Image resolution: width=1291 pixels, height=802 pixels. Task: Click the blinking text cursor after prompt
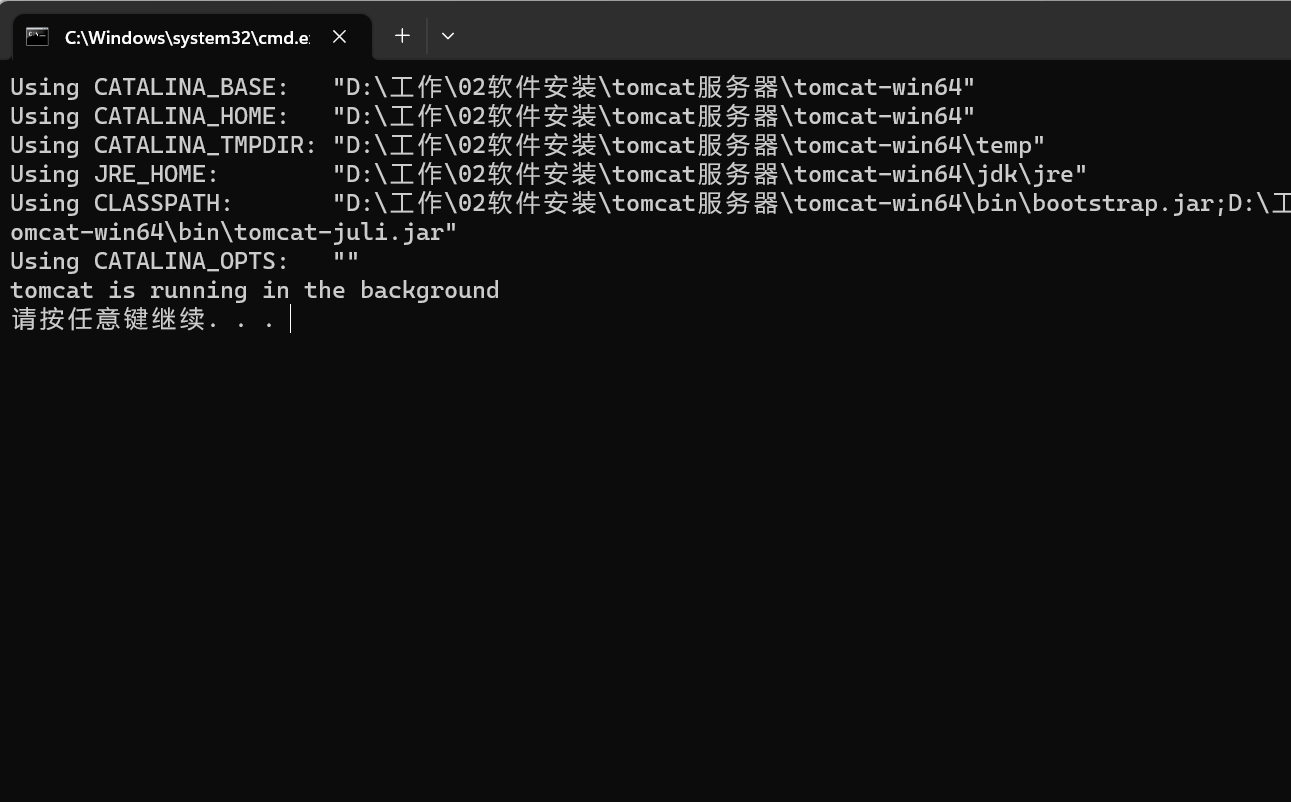click(x=290, y=319)
